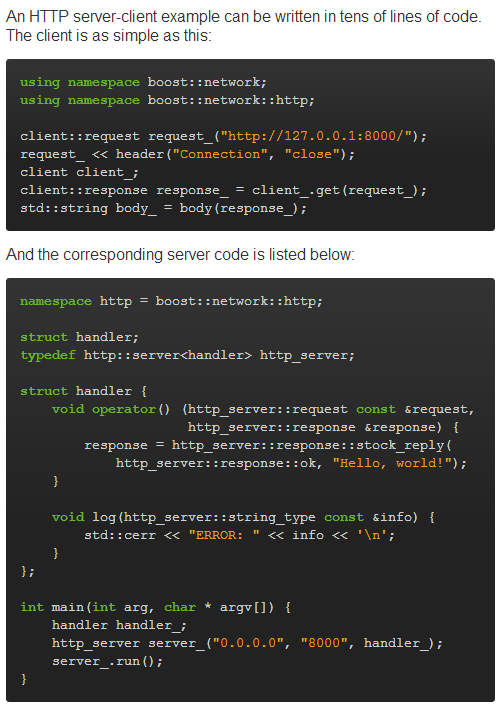Click "void log" function signature

pos(243,517)
